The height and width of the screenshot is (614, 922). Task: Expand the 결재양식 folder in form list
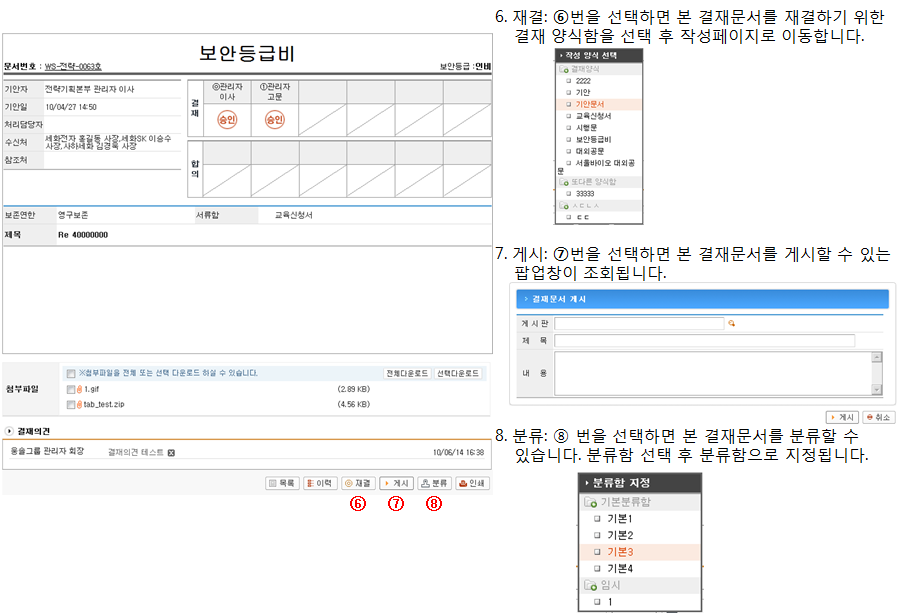564,69
